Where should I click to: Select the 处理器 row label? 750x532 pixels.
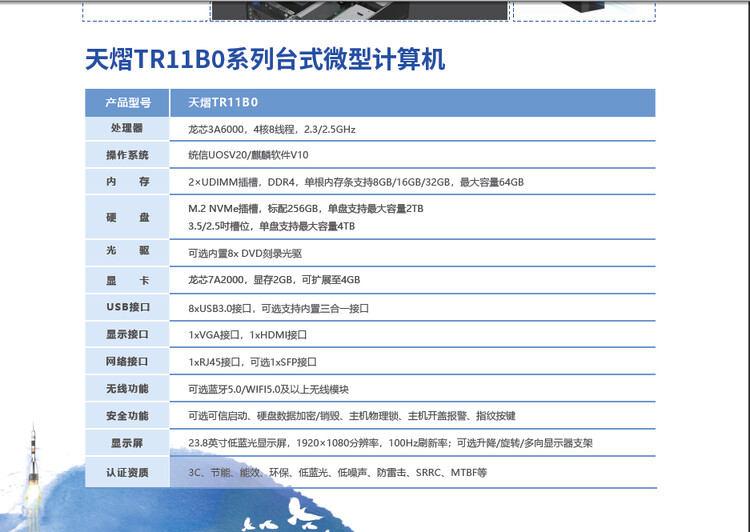(x=127, y=128)
